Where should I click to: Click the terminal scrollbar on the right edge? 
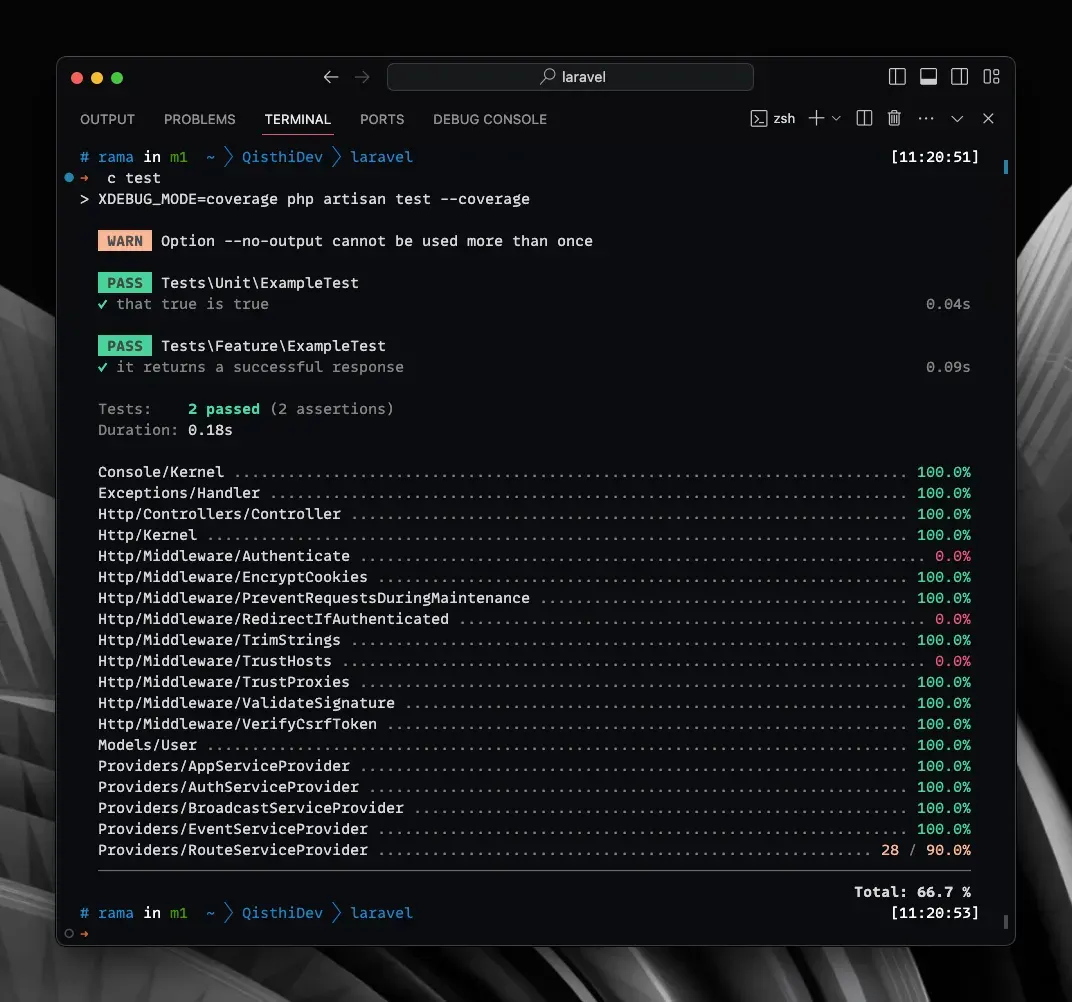coord(1004,168)
